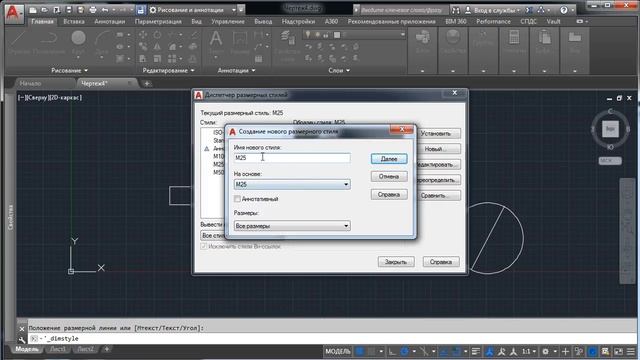Open the workspace 'Рисование и аннотации' dropdown
The width and height of the screenshot is (640, 360).
234,10
